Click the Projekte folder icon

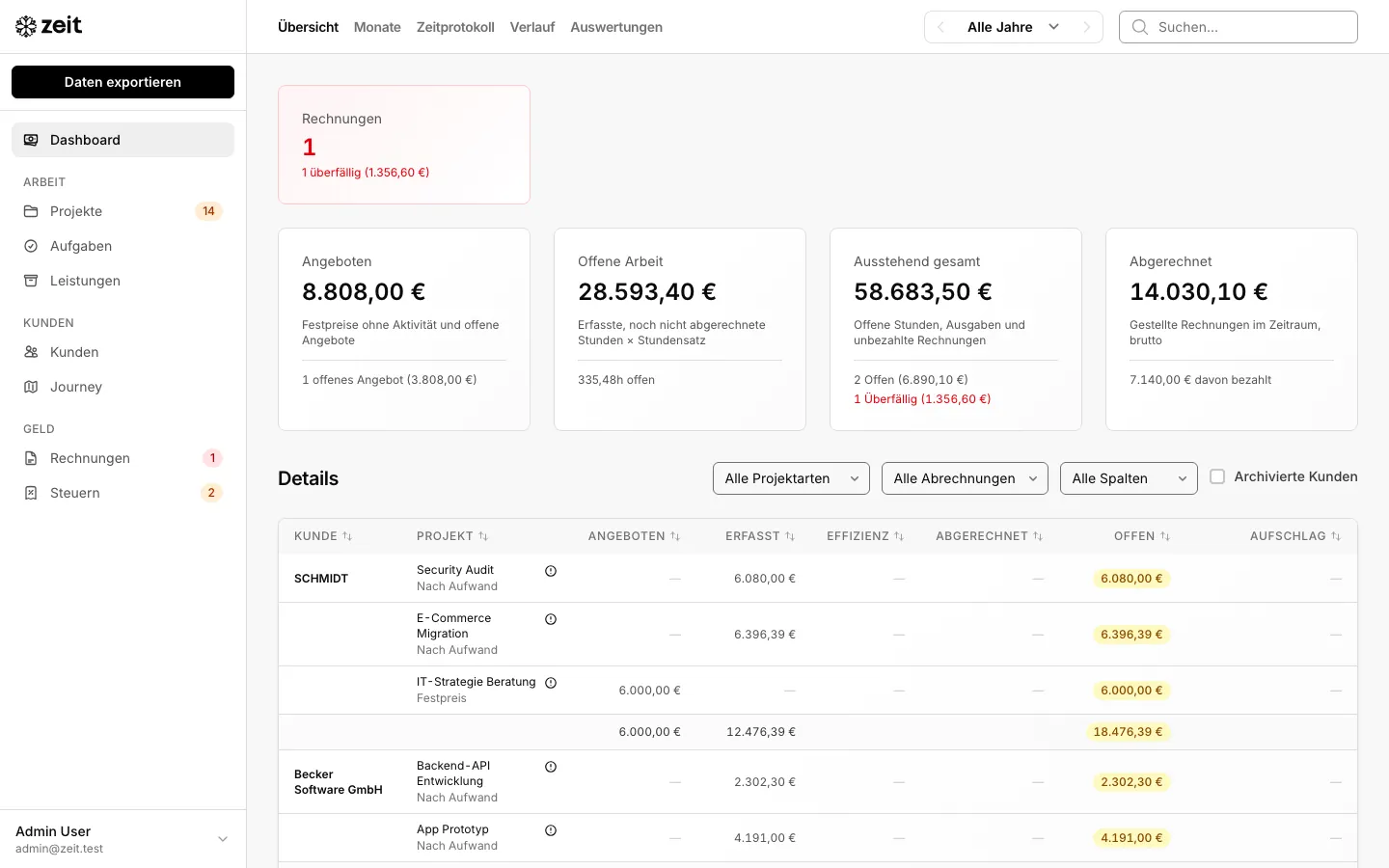[31, 211]
